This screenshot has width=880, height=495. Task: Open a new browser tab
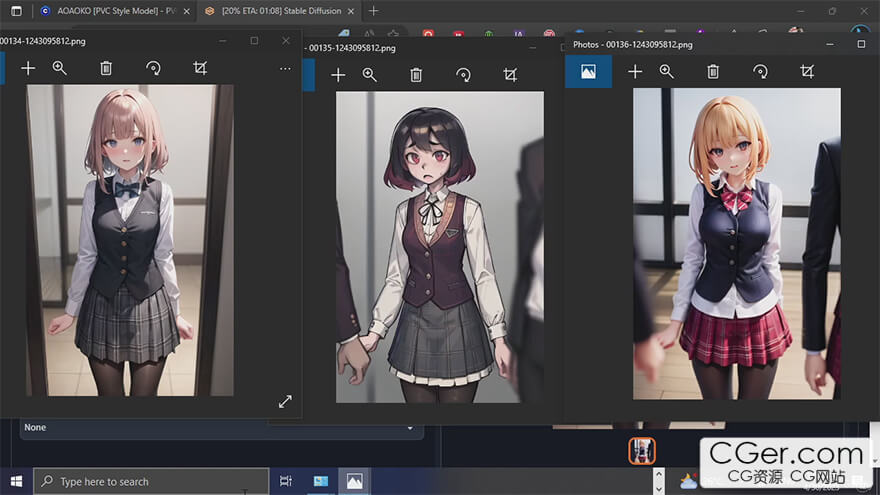point(373,11)
